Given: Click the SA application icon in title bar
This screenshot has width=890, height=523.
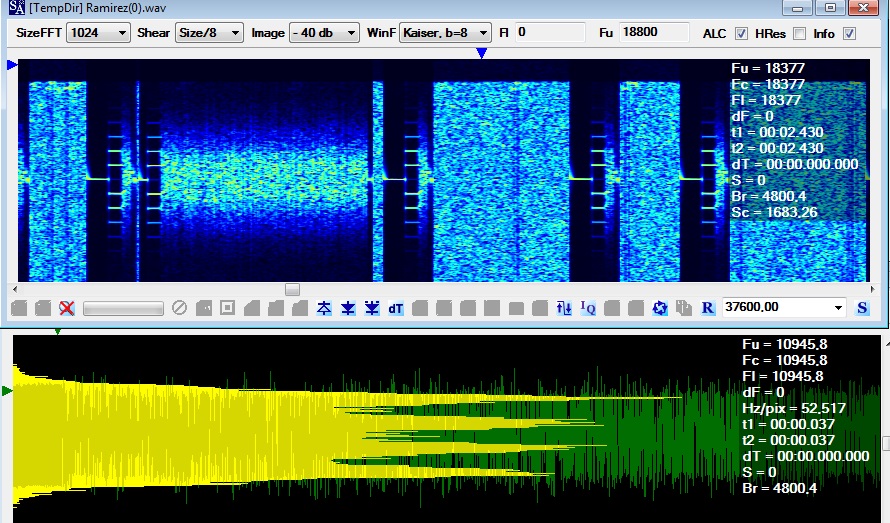Looking at the screenshot, I should [16, 7].
